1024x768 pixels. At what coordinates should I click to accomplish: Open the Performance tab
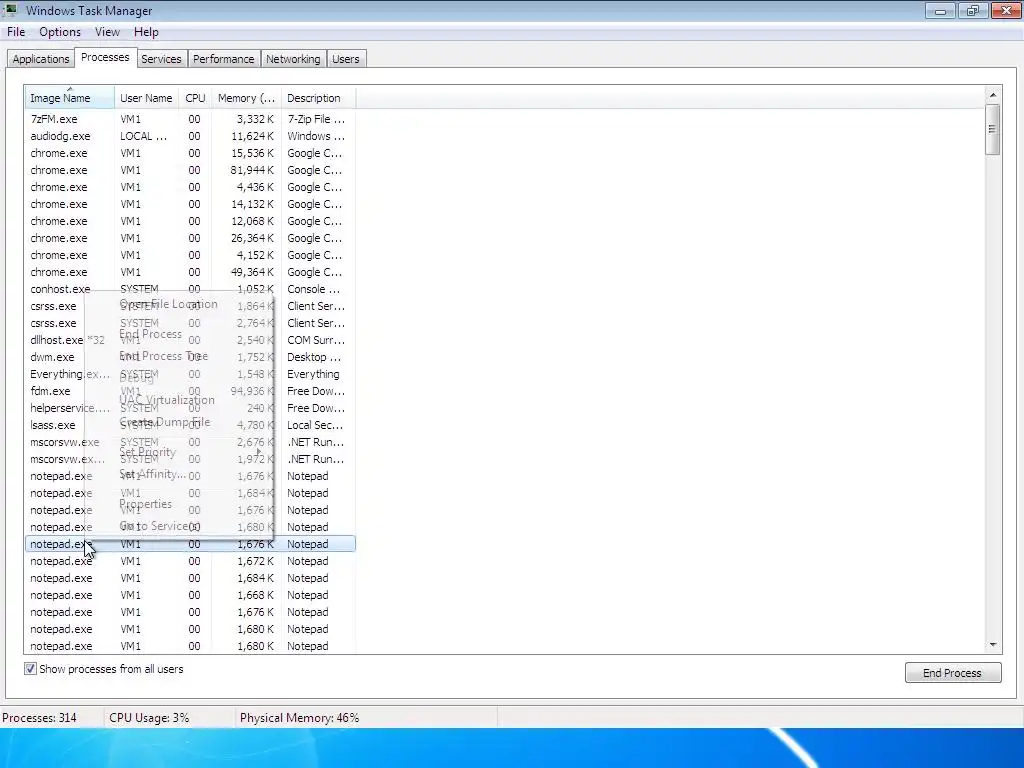coord(223,59)
